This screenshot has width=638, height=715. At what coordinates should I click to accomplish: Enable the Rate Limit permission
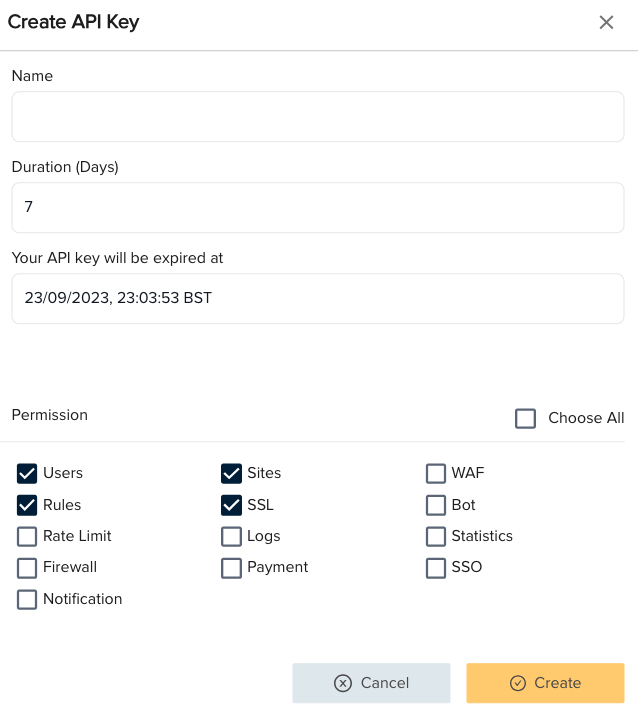(27, 536)
